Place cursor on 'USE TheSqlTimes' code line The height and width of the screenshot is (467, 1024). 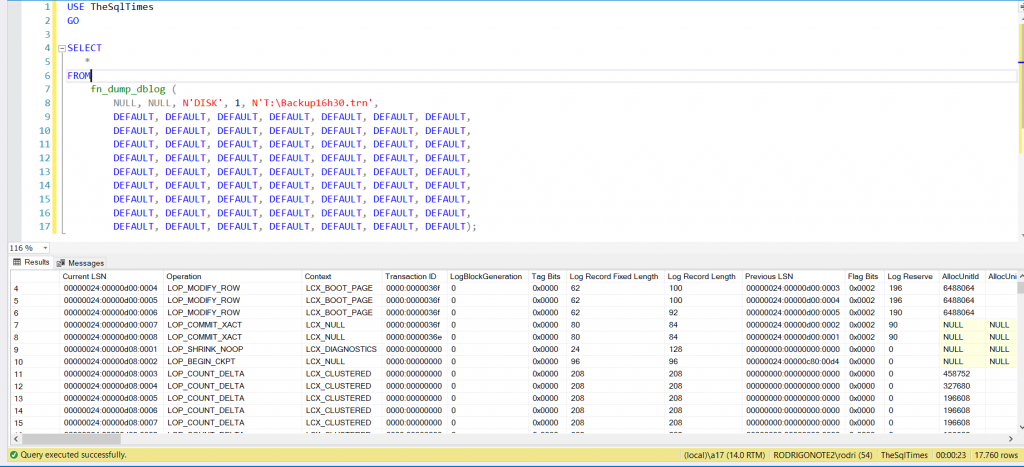click(110, 7)
